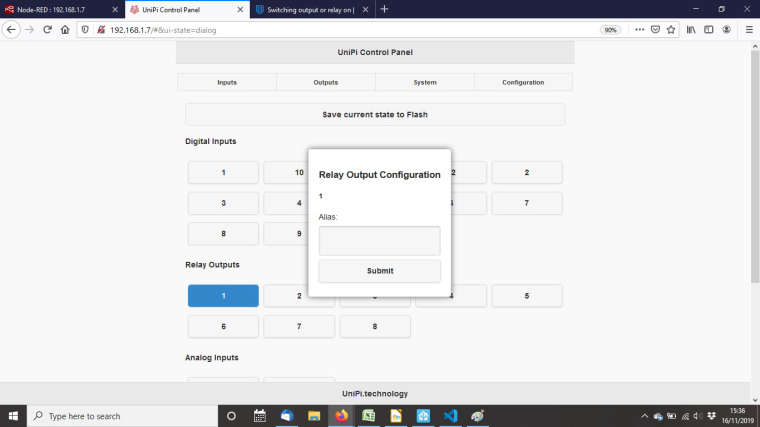Reset the 90% zoom indicator
760x427 pixels.
click(610, 30)
